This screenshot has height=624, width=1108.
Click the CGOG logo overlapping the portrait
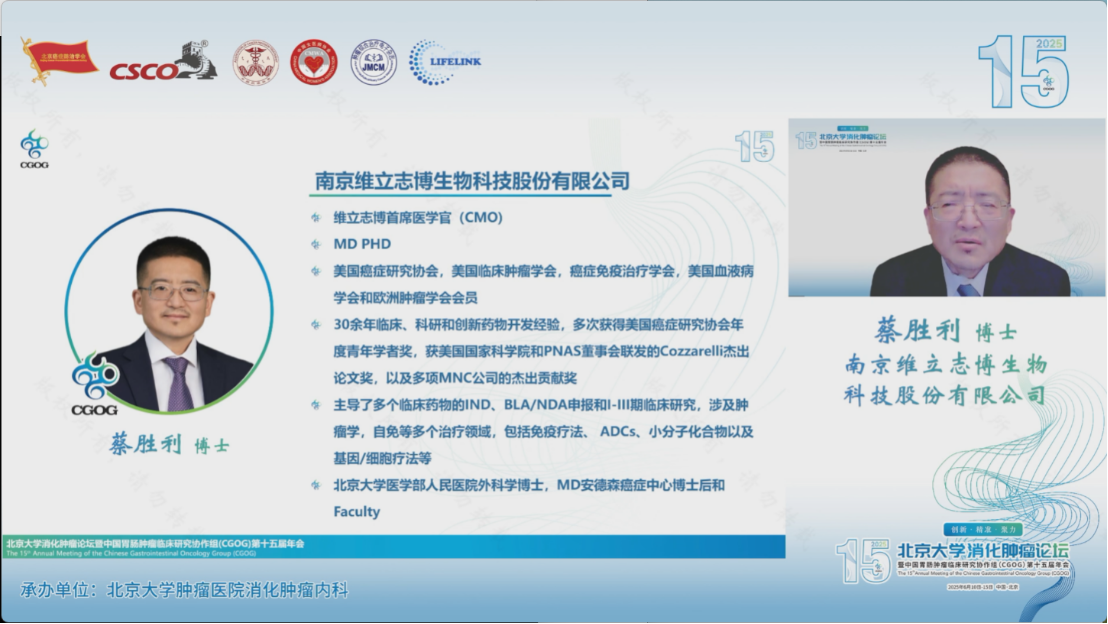(x=94, y=384)
